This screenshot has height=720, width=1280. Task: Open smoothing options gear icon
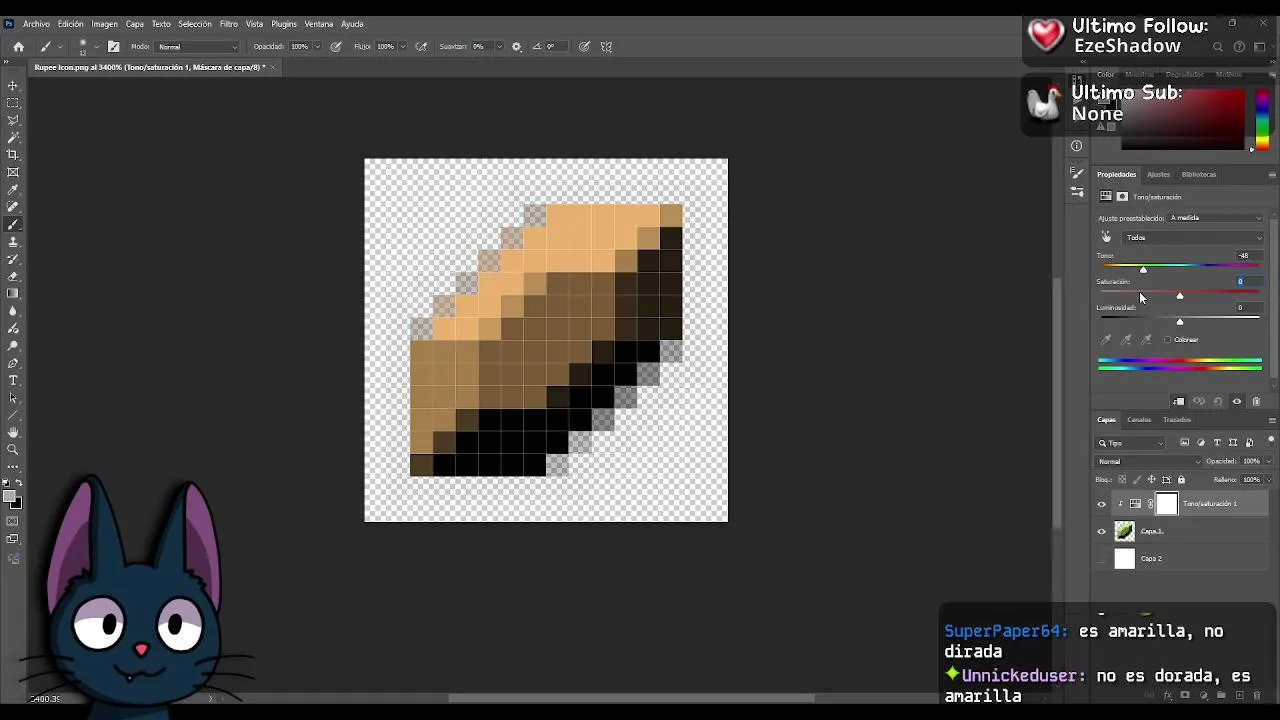pos(517,46)
